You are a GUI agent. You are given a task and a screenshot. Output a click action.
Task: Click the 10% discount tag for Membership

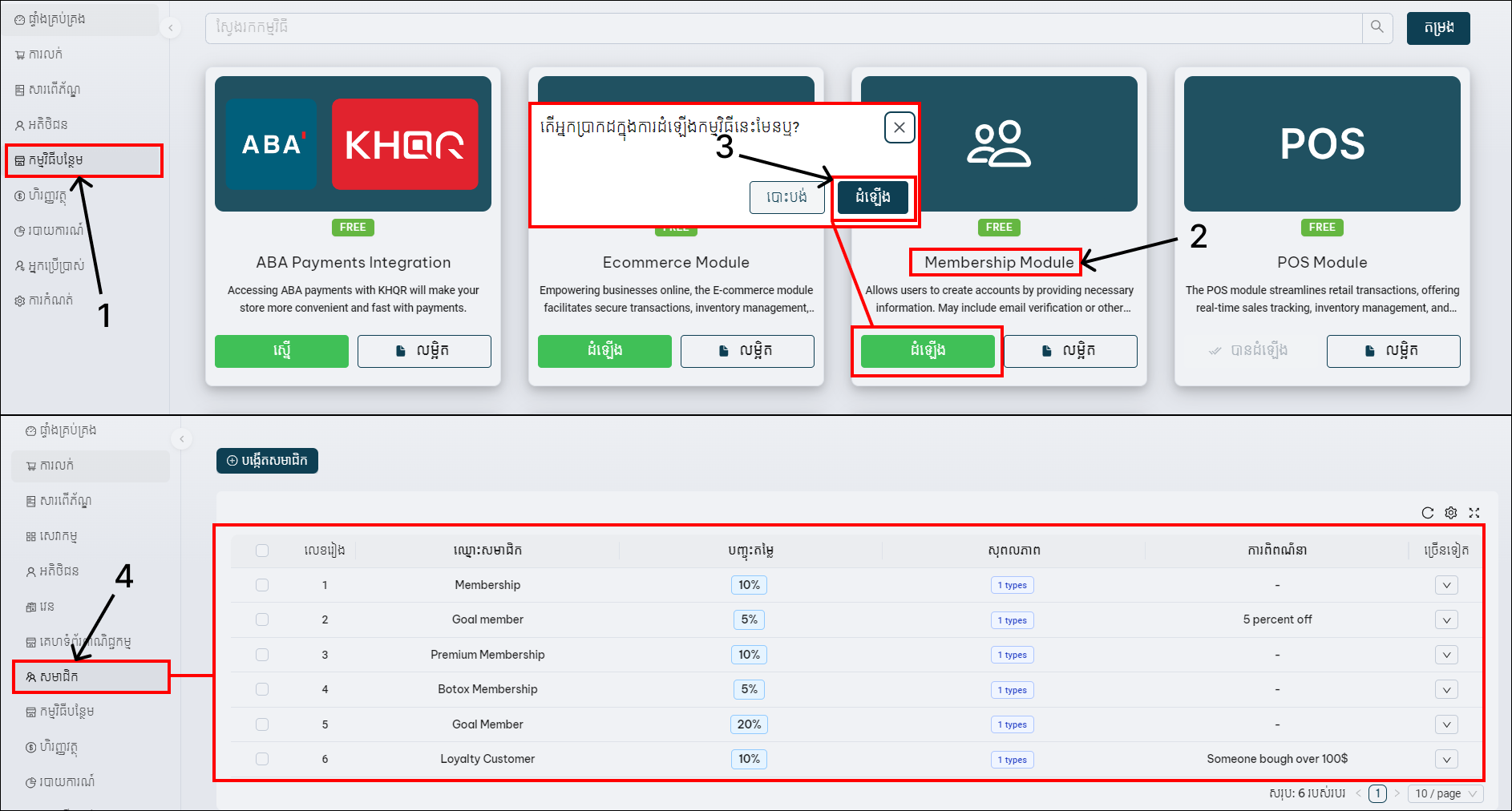(749, 585)
